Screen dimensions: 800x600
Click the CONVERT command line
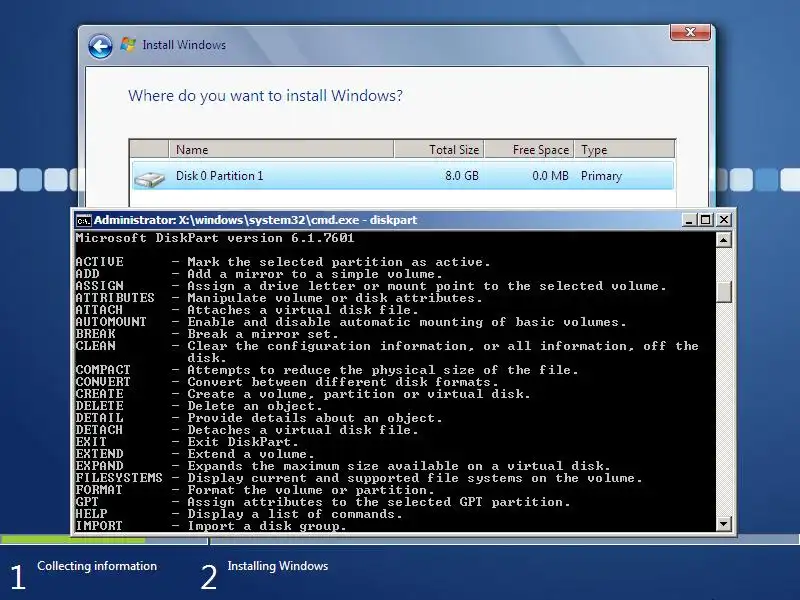287,382
